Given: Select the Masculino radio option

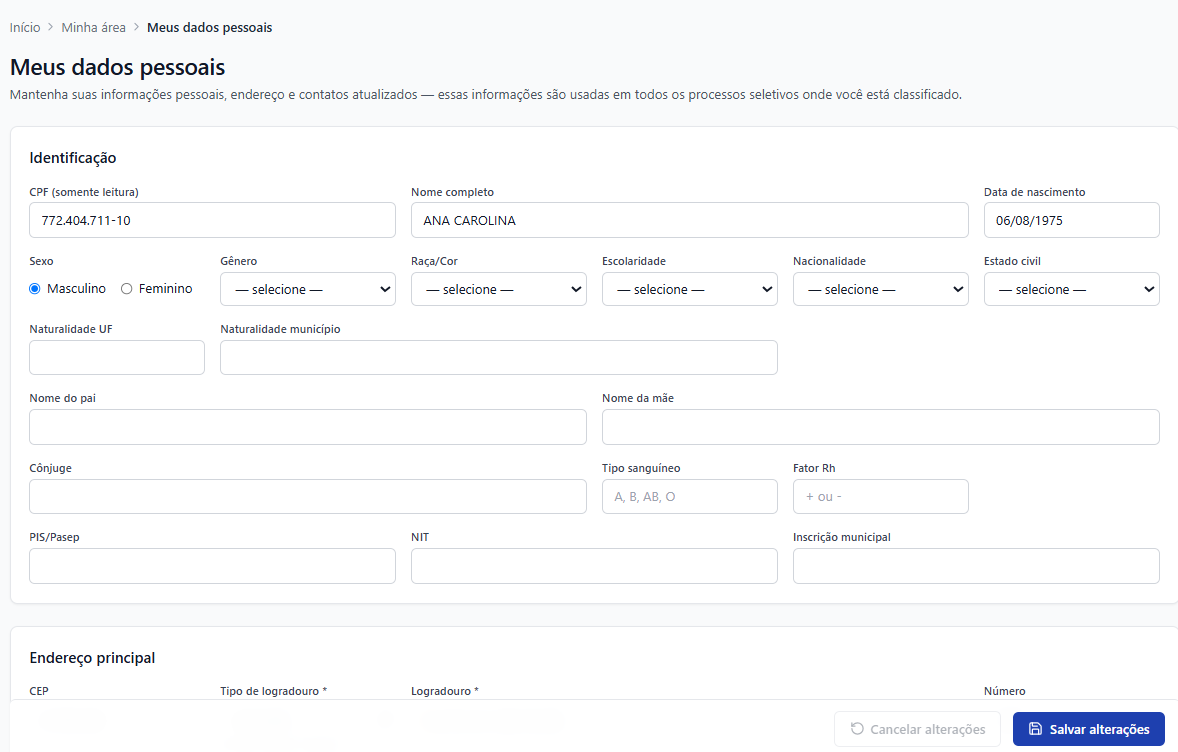Looking at the screenshot, I should click(x=35, y=288).
